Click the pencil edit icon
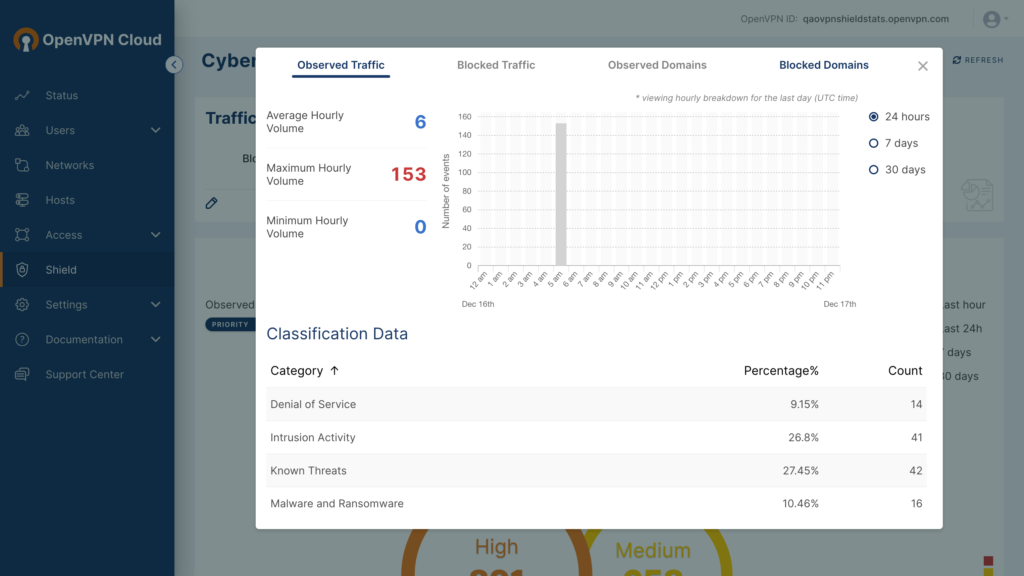The width and height of the screenshot is (1024, 576). (x=212, y=203)
